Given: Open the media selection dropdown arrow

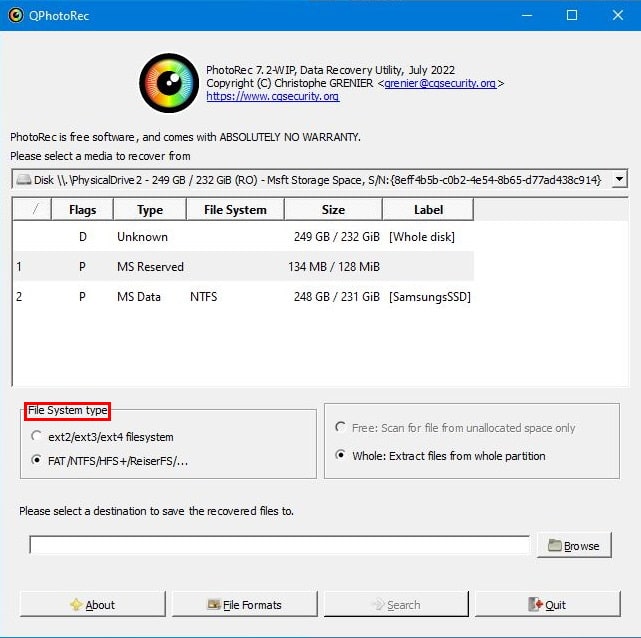Looking at the screenshot, I should tap(619, 179).
